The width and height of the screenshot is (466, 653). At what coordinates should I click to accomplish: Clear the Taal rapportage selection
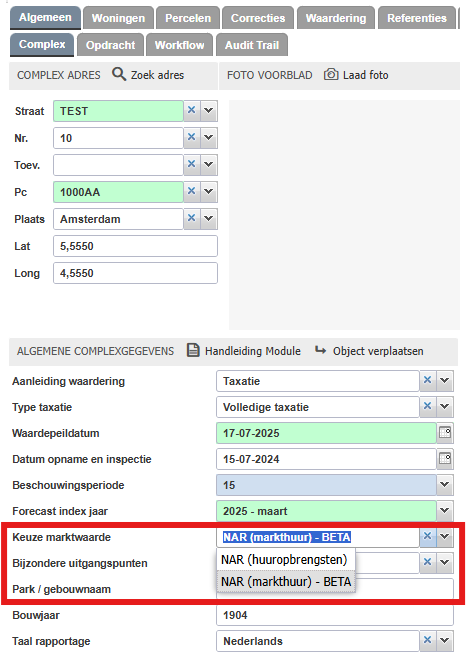(x=428, y=640)
